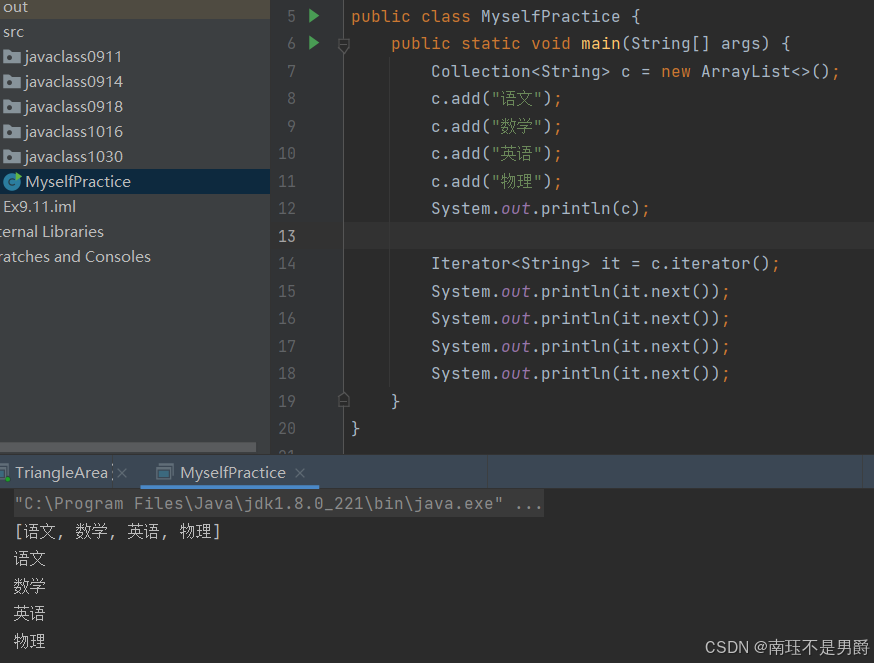Click the ellipsis to expand the java command line
This screenshot has width=874, height=663.
(x=529, y=503)
